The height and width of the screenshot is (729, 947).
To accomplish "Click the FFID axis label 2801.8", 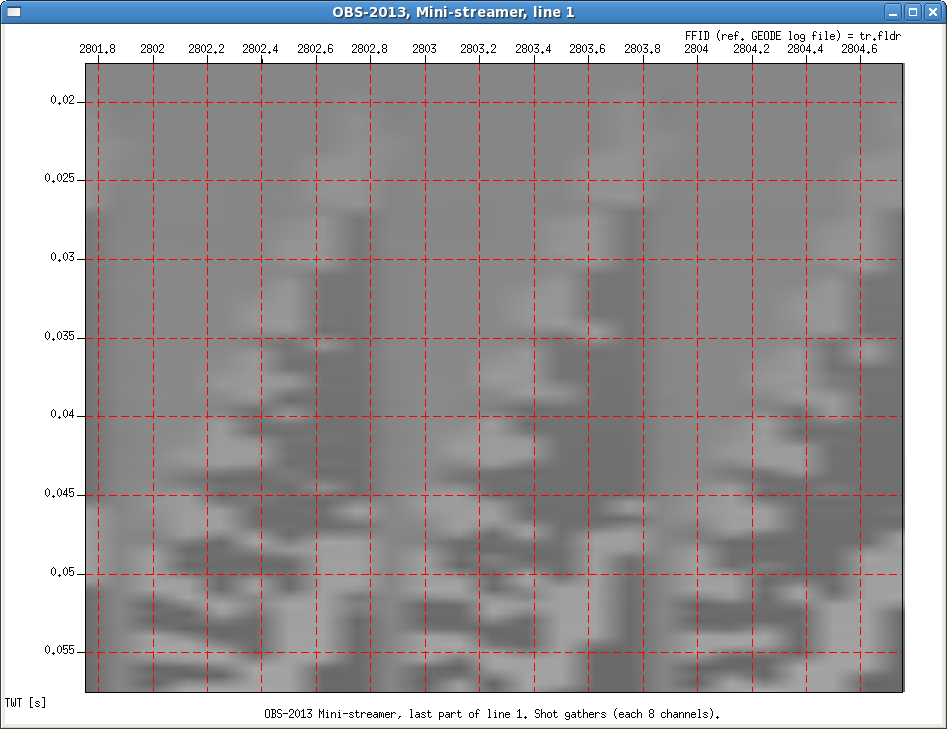I will pyautogui.click(x=98, y=49).
